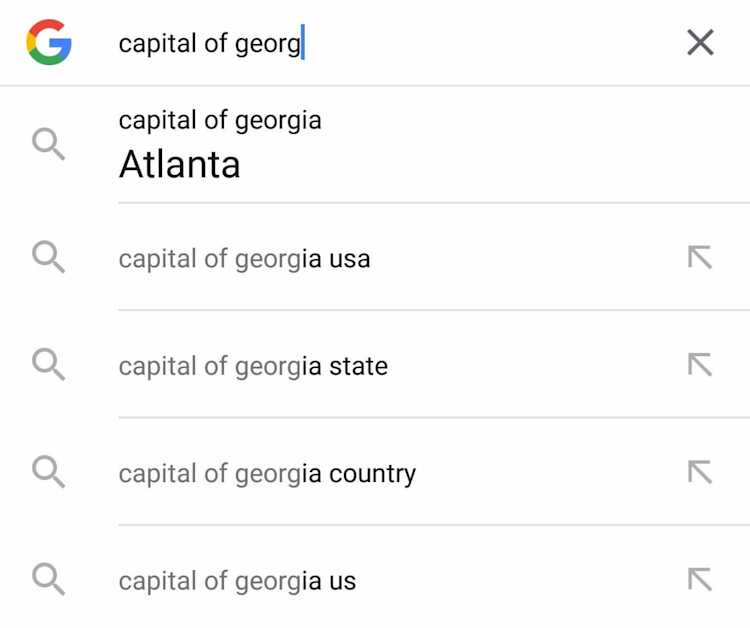The image size is (750, 628).
Task: Choose the 'capital of georgia us' suggestion
Action: coord(375,577)
